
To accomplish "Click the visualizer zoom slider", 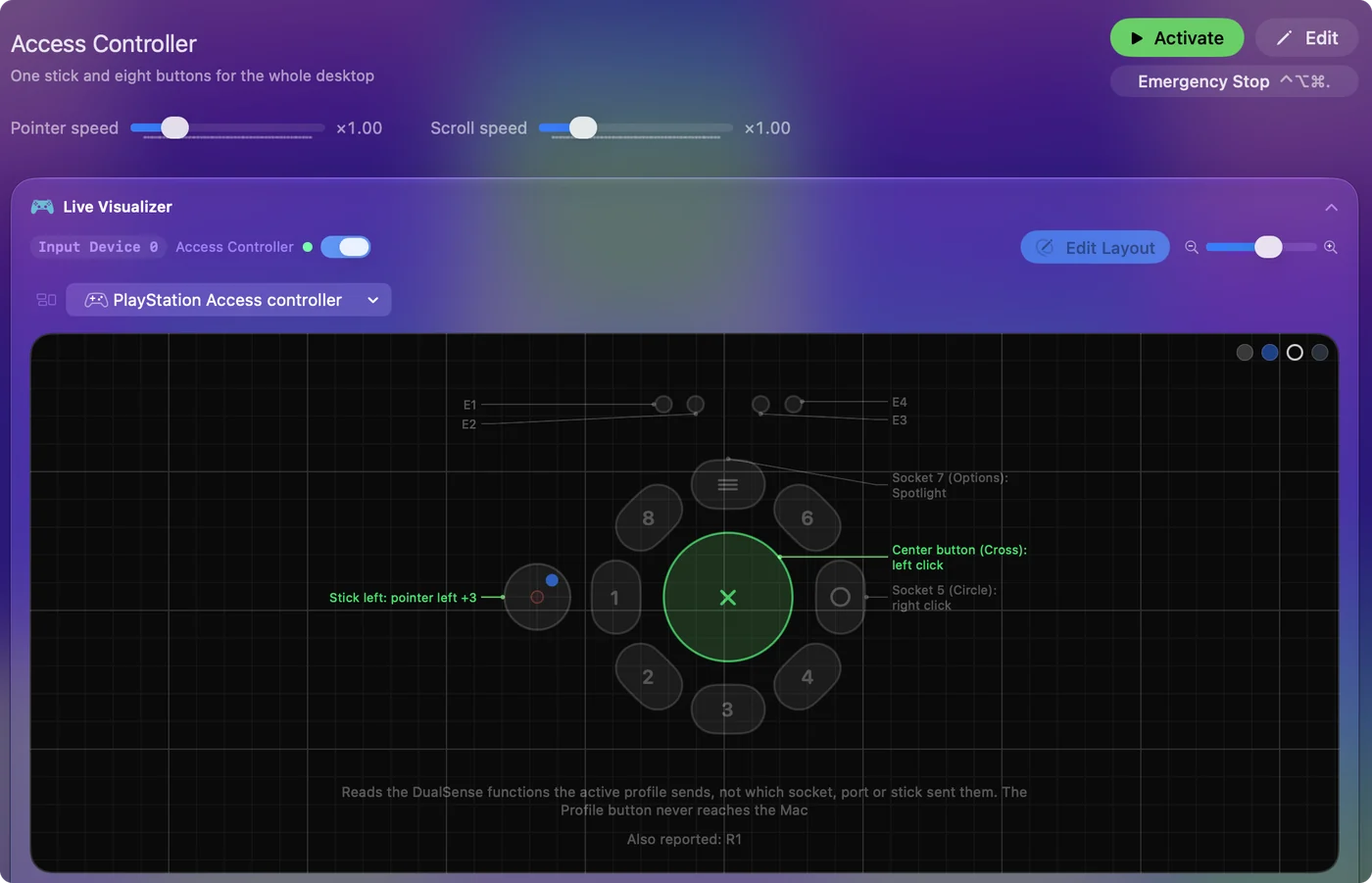I will coord(1261,247).
